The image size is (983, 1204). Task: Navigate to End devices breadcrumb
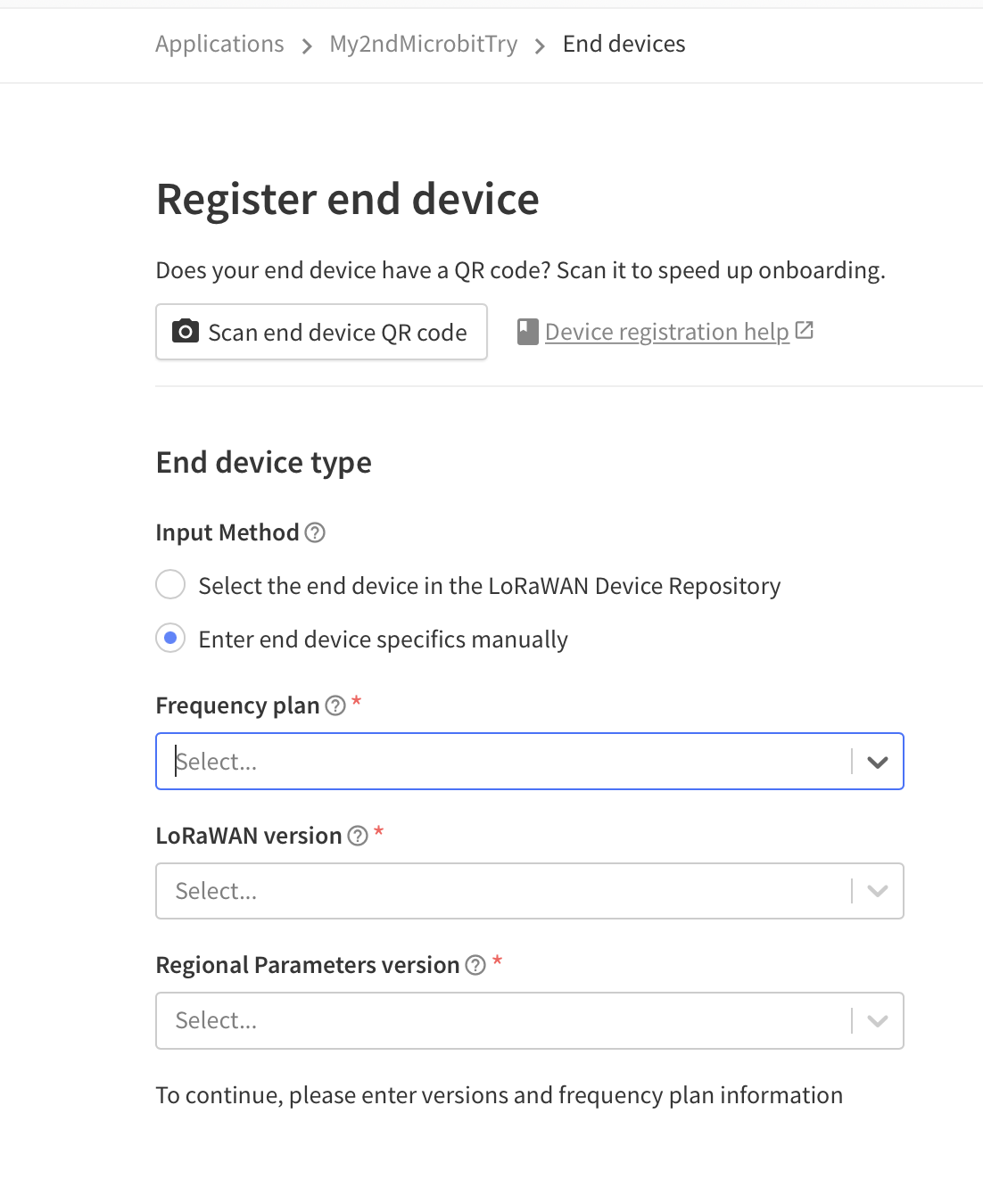pyautogui.click(x=624, y=44)
